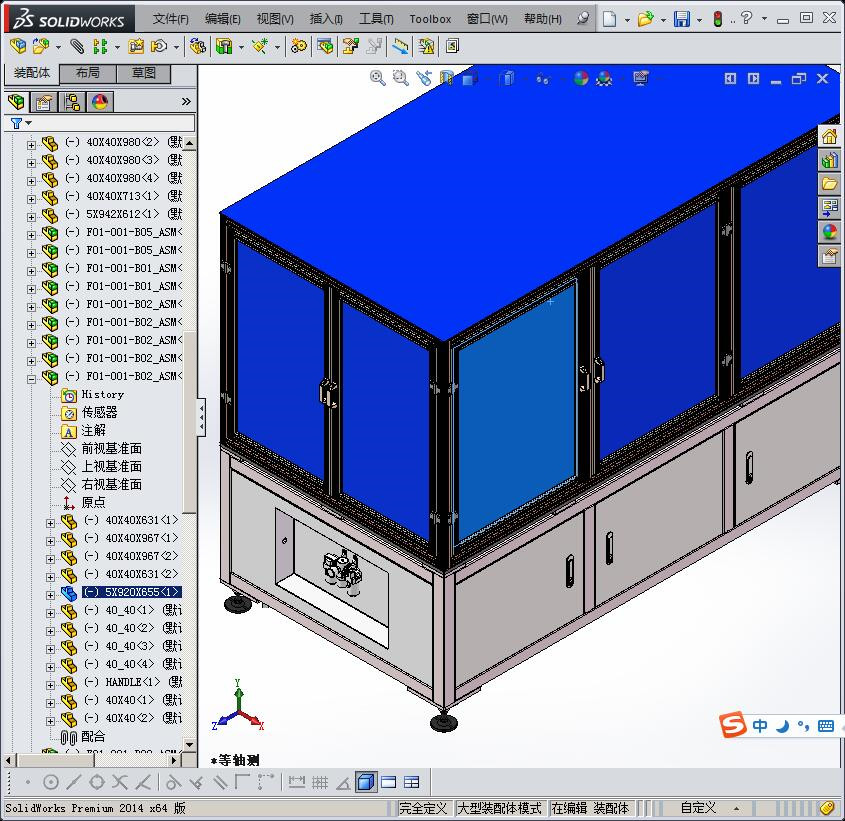Screen dimensions: 845x821
Task: Toggle the Sogou soft keyboard icon
Action: tap(826, 726)
